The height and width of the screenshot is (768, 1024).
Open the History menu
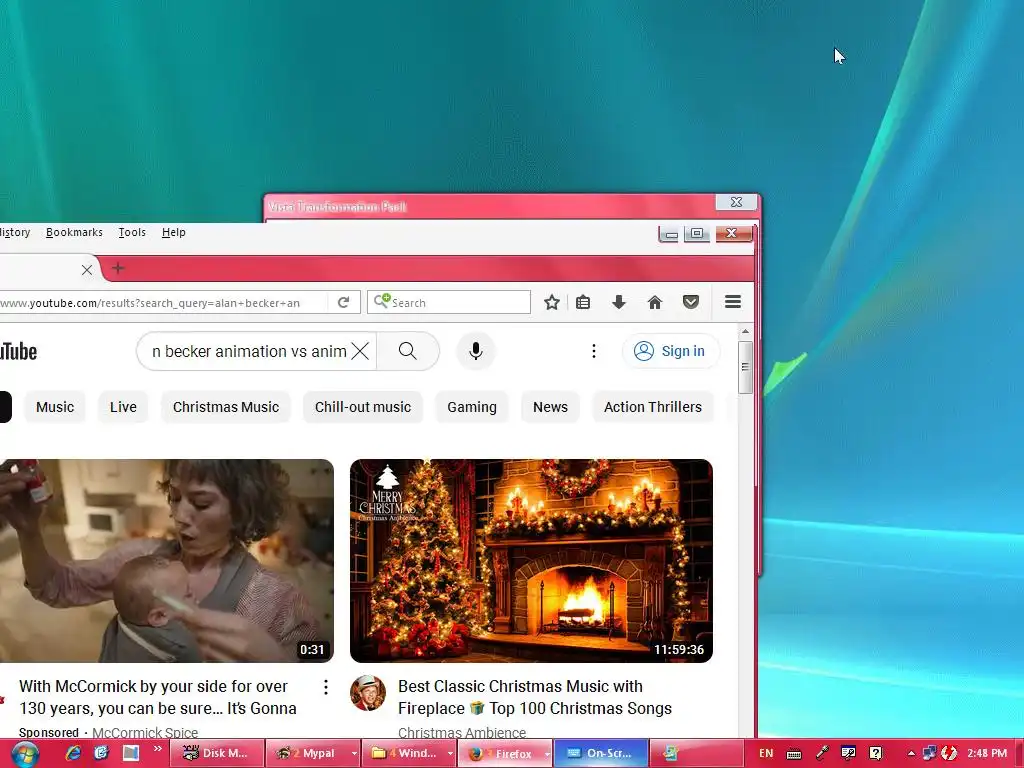(15, 232)
